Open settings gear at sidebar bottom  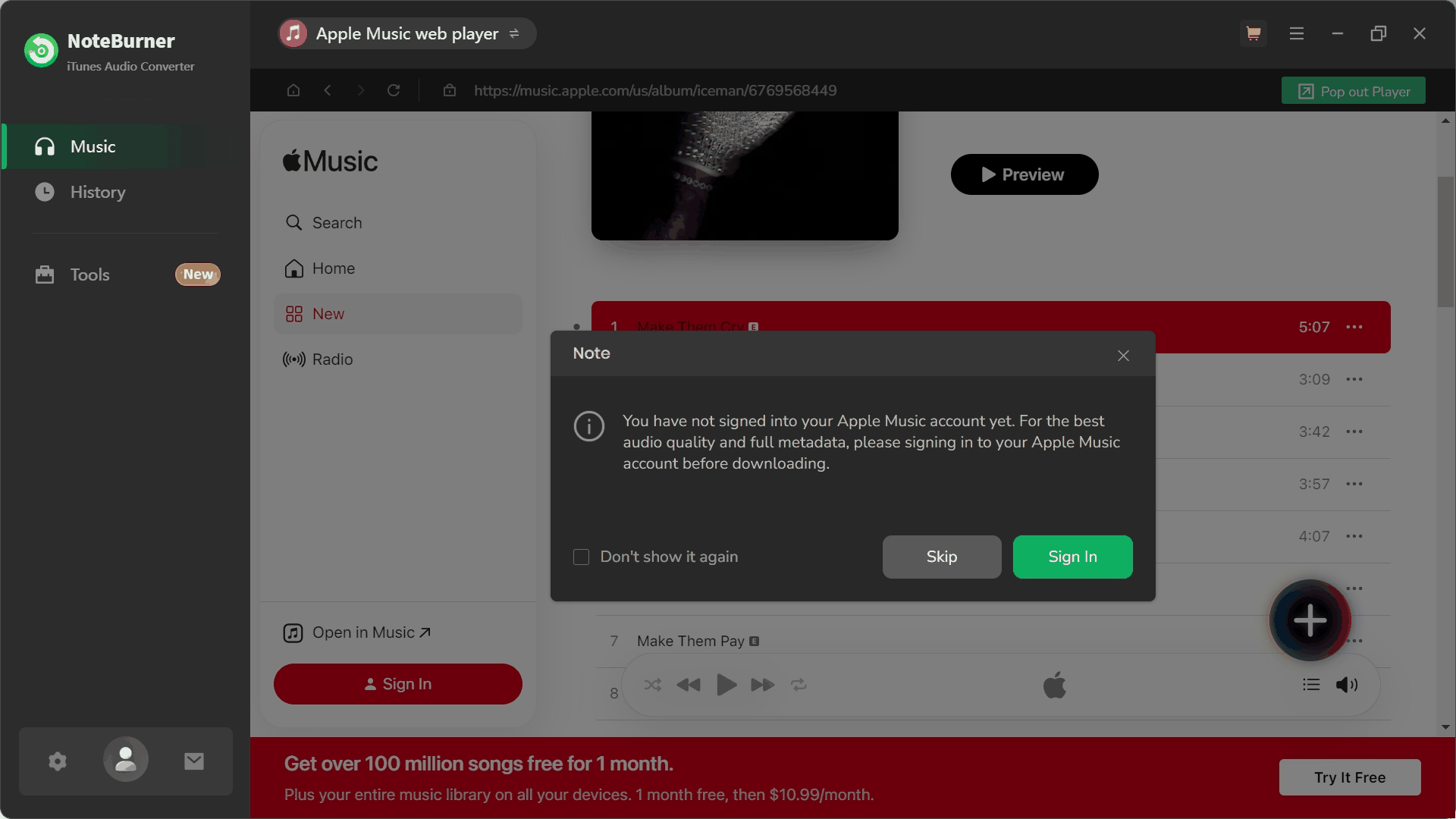tap(58, 761)
